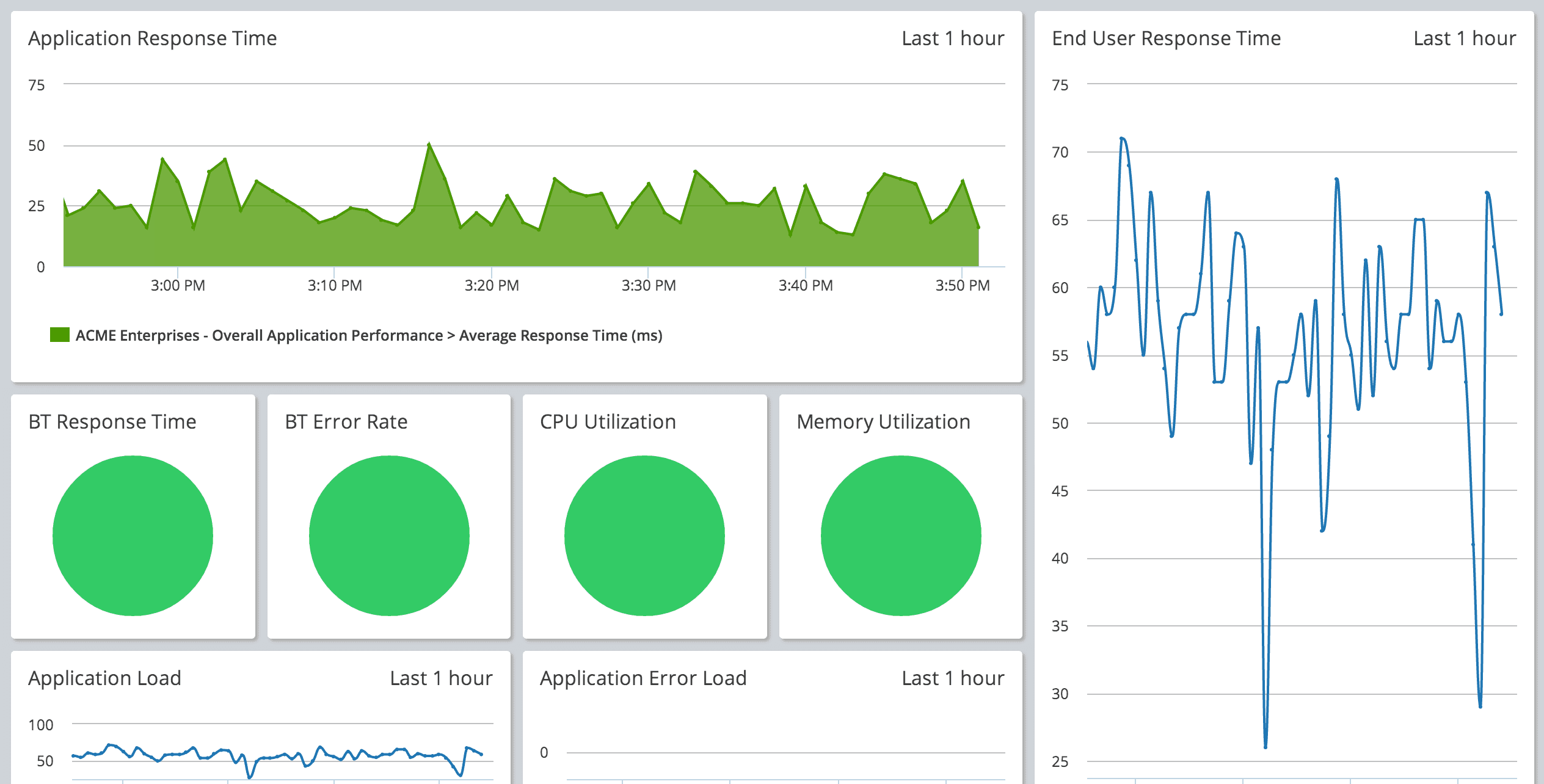Click the CPU Utilization green health circle

pyautogui.click(x=644, y=535)
